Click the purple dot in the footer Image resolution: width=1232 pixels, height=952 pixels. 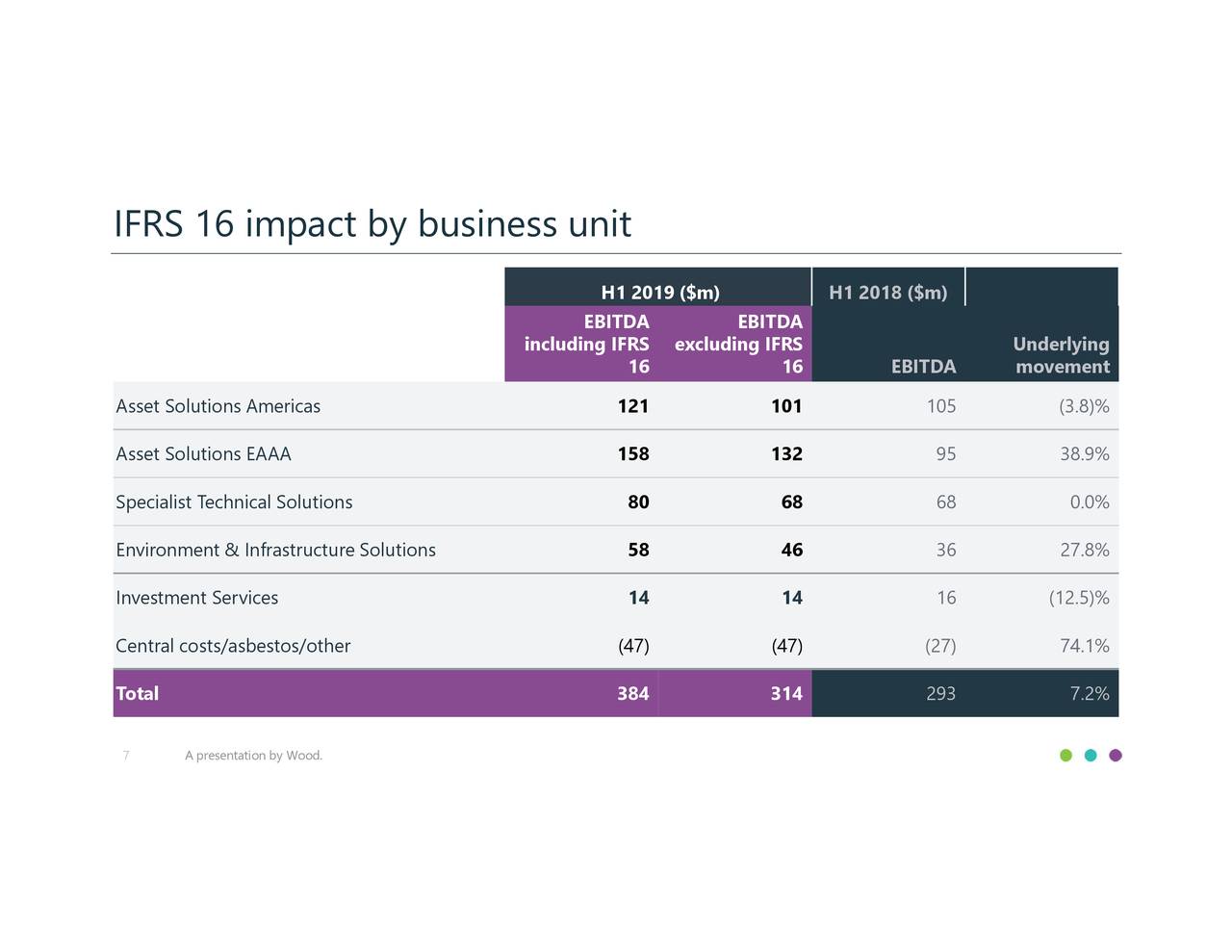coord(1115,755)
